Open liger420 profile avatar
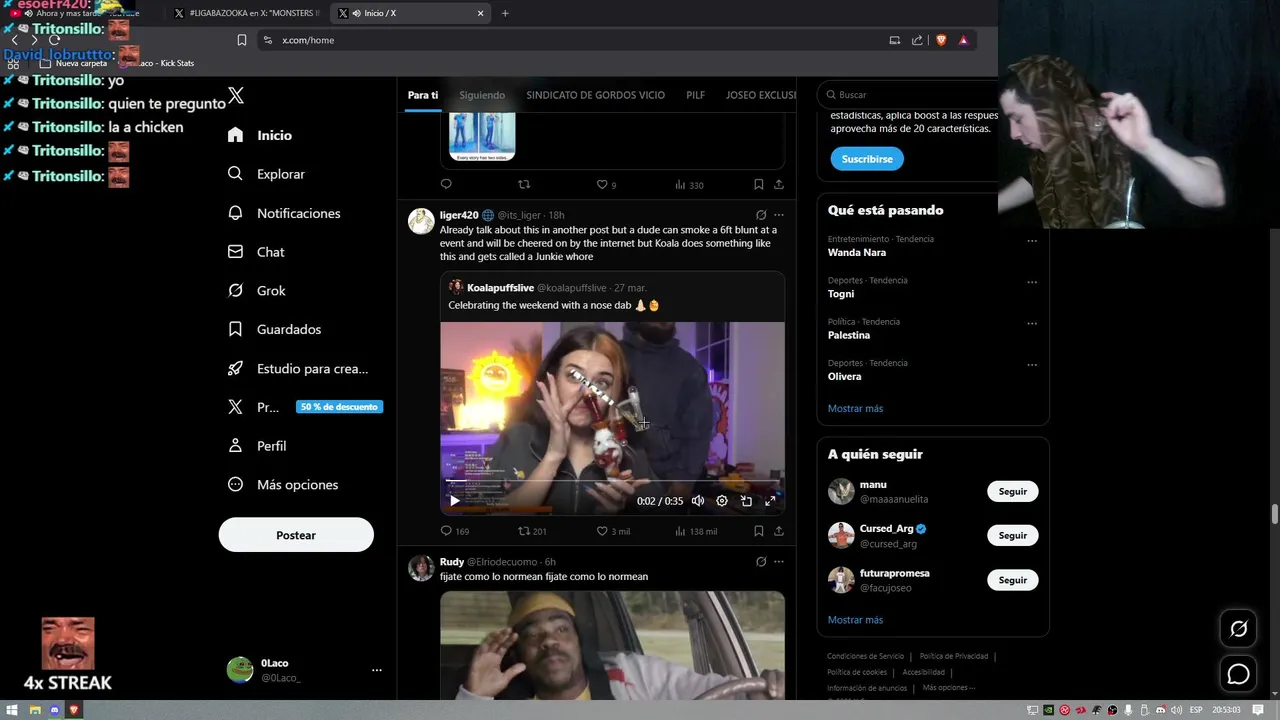 421,221
